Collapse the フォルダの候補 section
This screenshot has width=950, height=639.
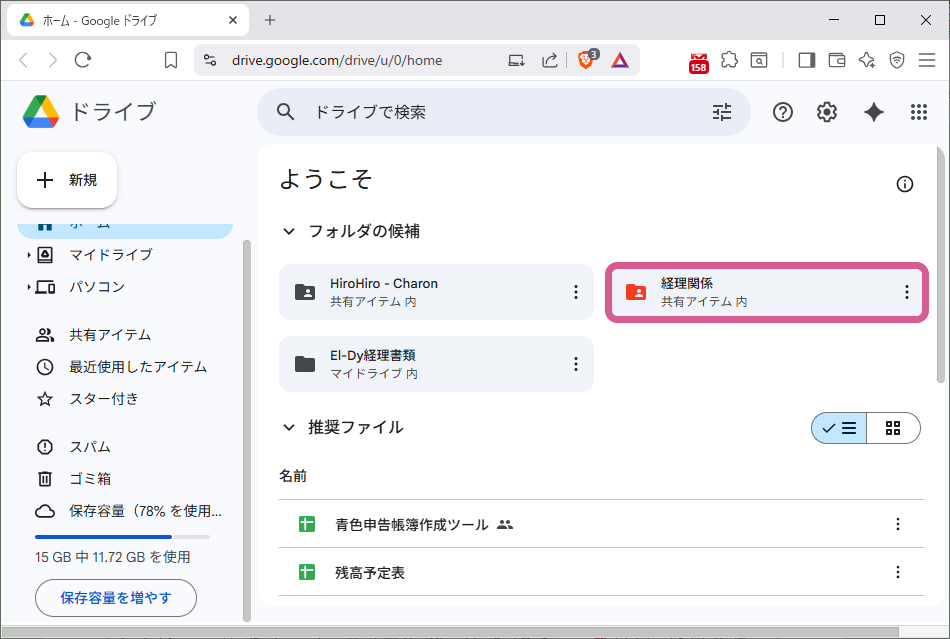coord(290,231)
